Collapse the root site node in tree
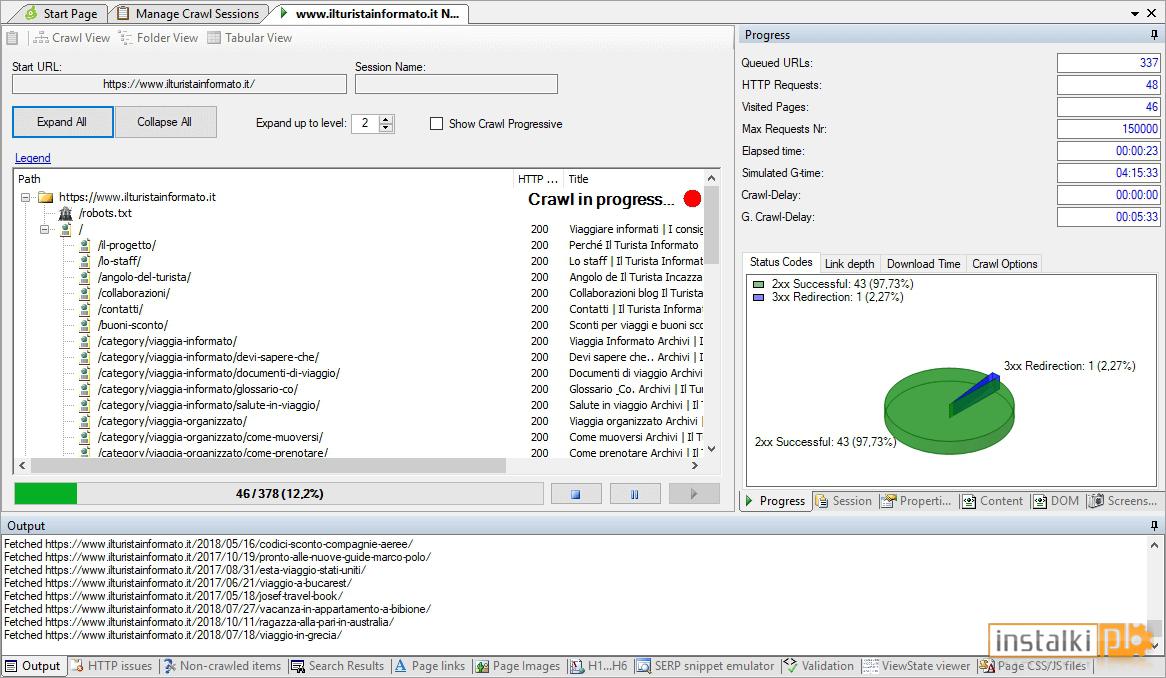This screenshot has height=678, width=1166. pyautogui.click(x=25, y=197)
